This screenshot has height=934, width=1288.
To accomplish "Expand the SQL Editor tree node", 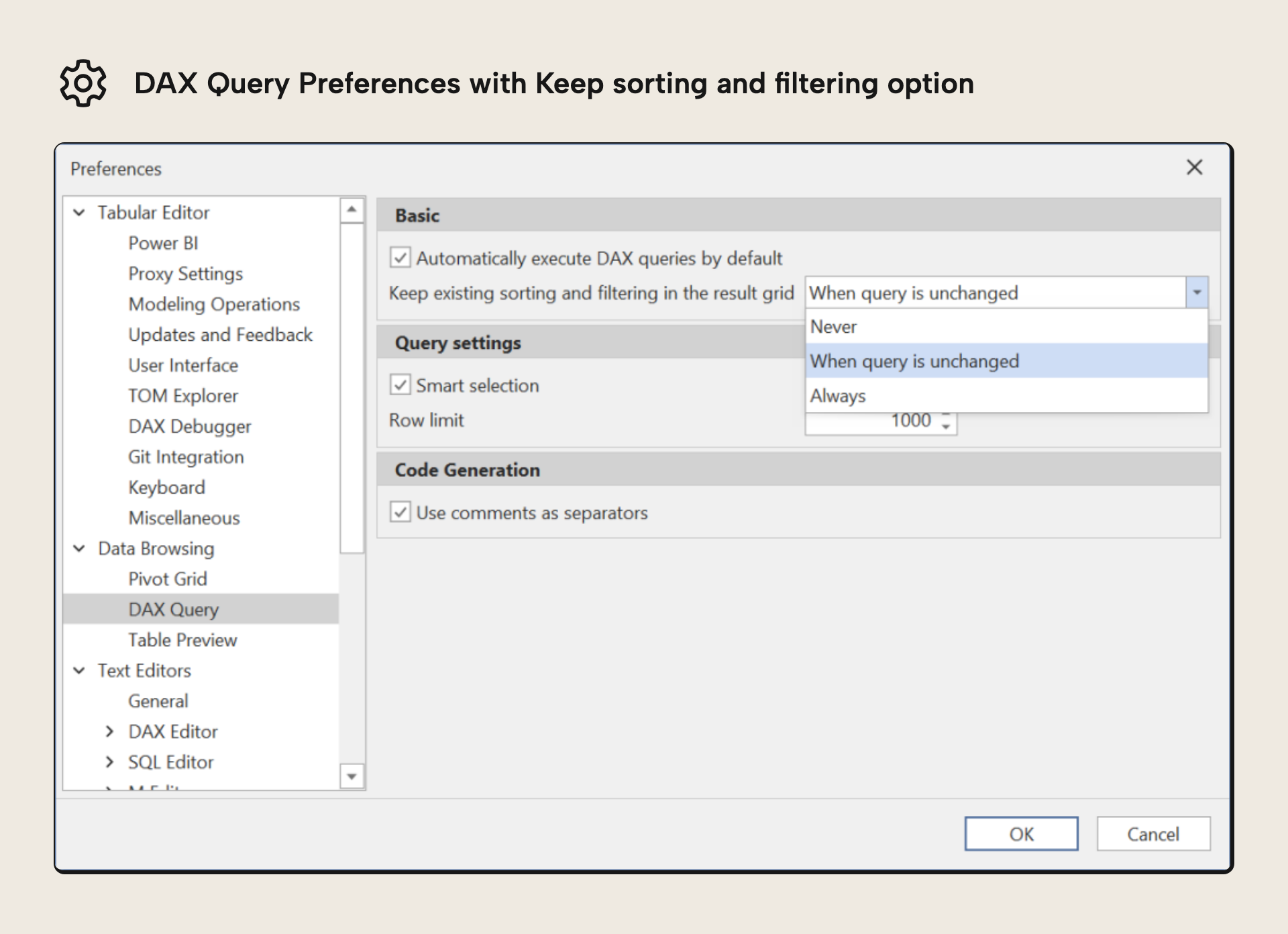I will coord(109,762).
